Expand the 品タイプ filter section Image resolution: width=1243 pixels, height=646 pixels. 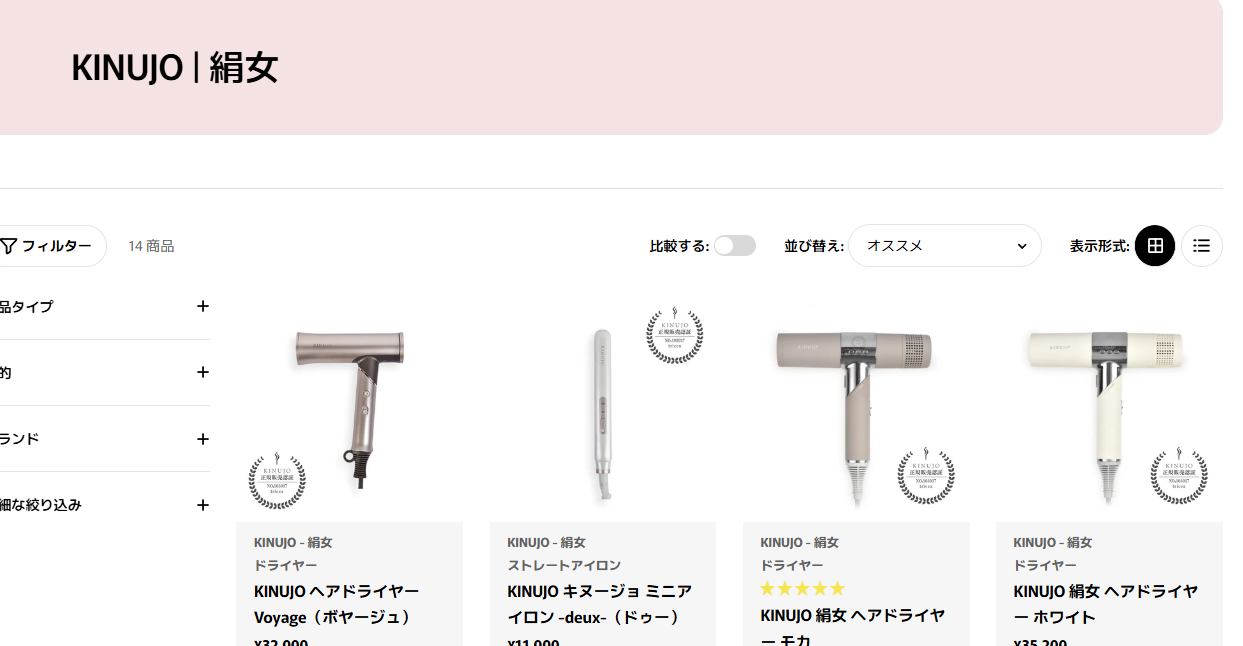104,306
